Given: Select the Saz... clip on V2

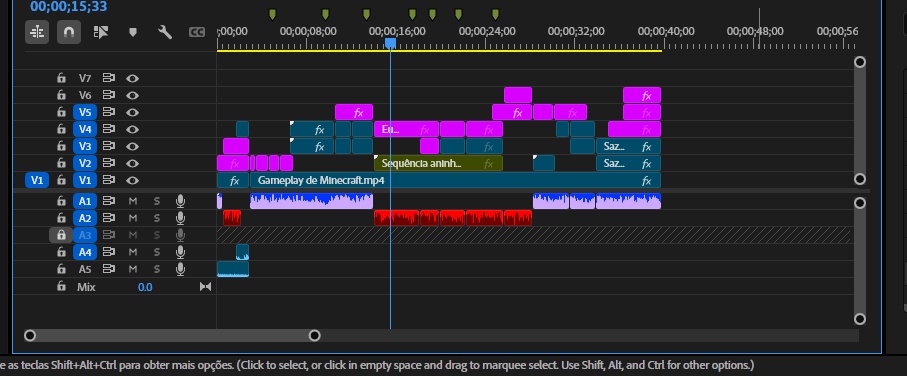Looking at the screenshot, I should [x=628, y=164].
